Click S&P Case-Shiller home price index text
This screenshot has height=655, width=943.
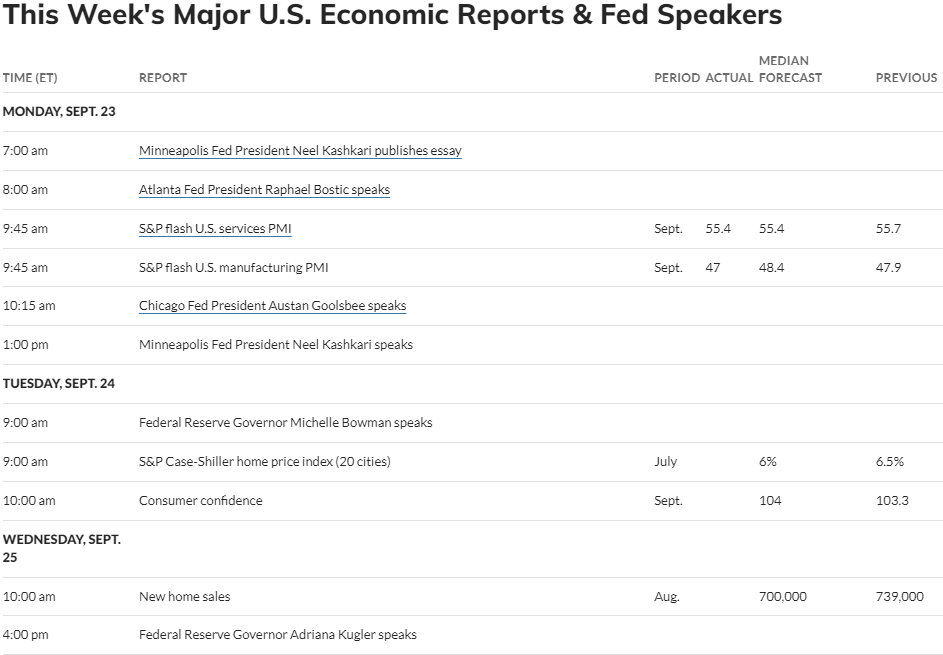point(265,461)
